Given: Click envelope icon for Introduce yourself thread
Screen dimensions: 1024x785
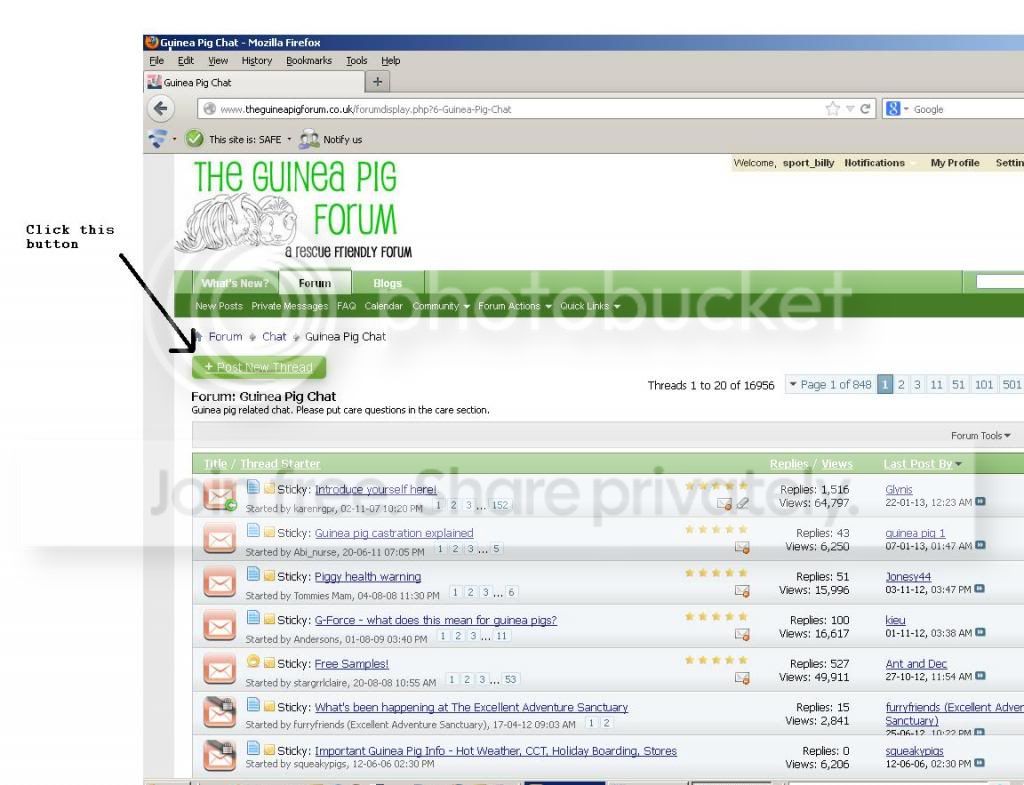Looking at the screenshot, I should coord(220,496).
